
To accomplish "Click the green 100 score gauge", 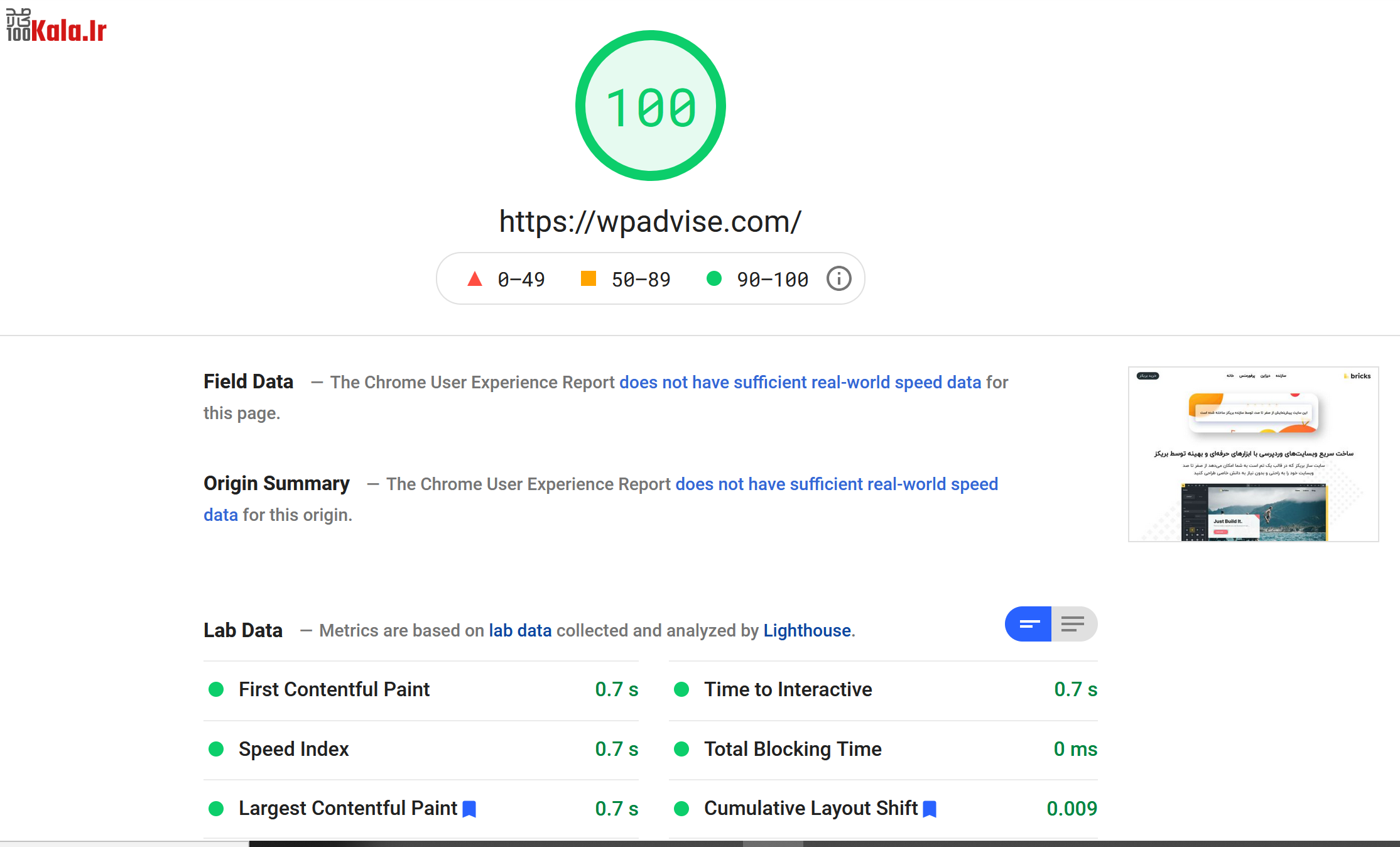I will 651,106.
